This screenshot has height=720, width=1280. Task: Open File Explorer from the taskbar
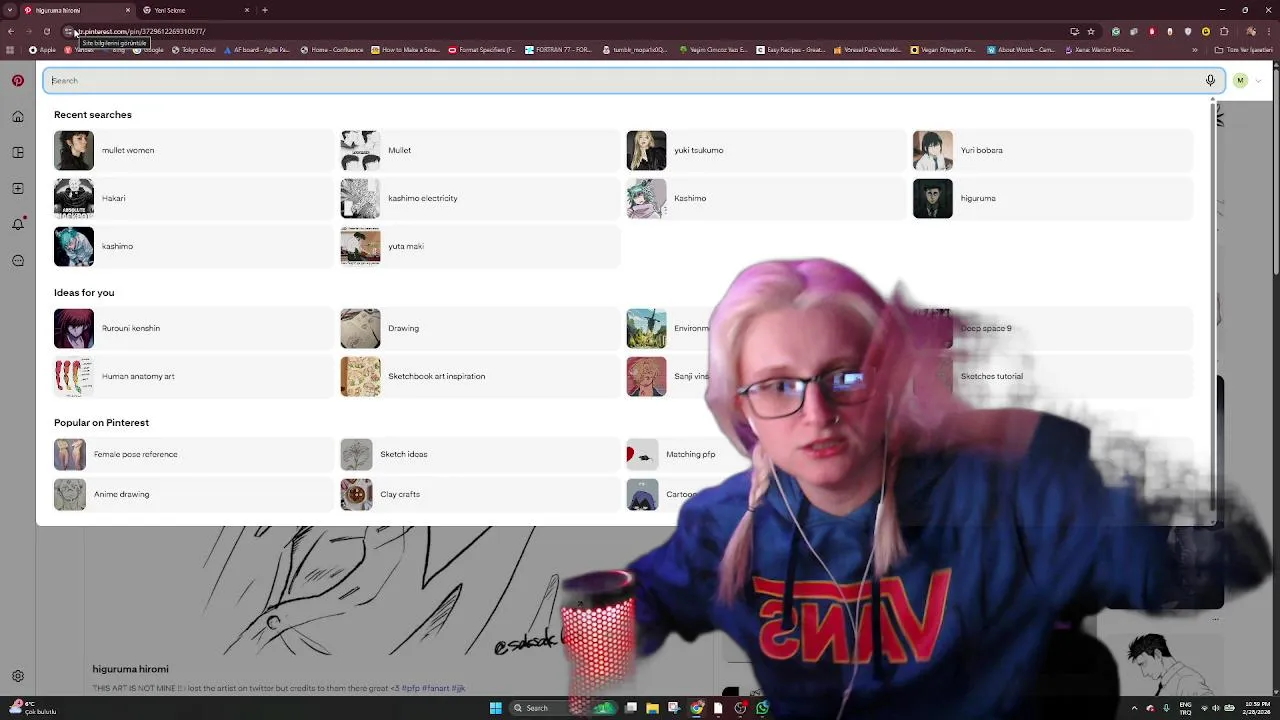(652, 708)
